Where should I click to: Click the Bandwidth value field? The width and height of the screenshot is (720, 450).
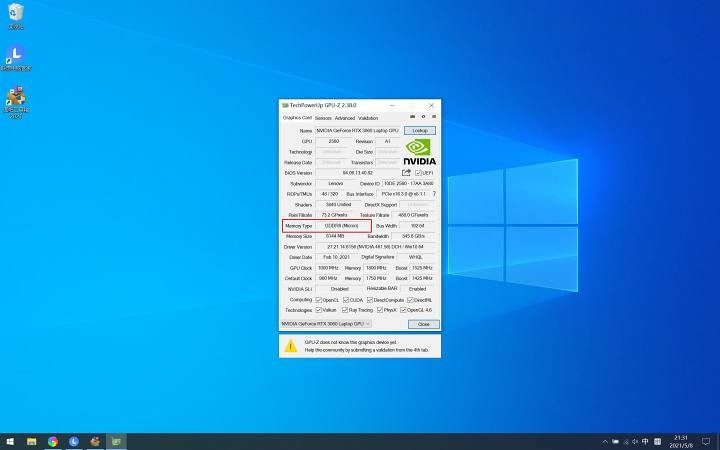[x=413, y=236]
